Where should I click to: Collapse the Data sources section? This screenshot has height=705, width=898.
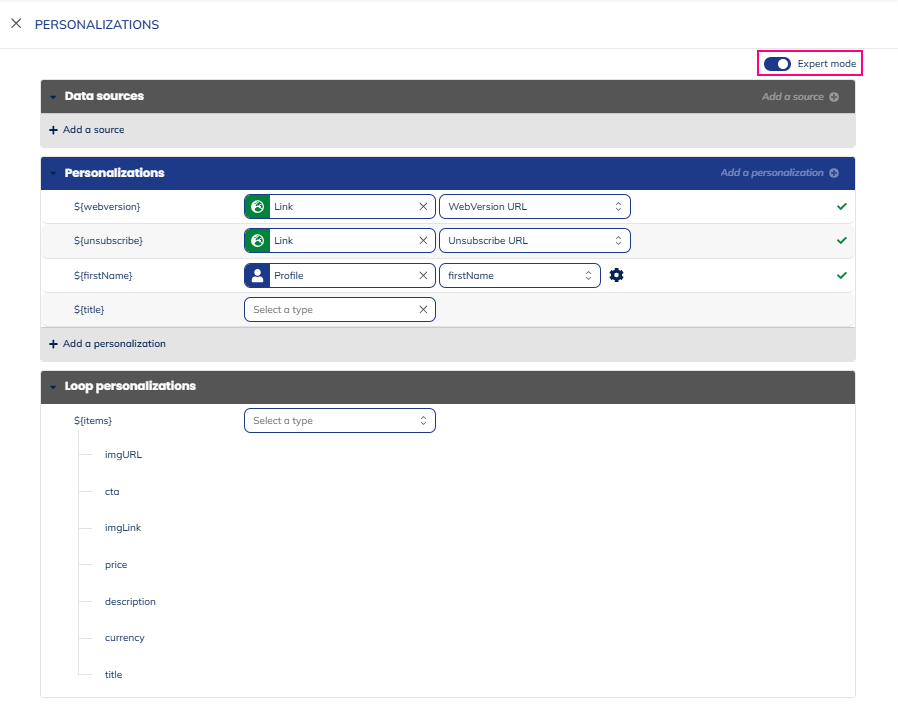(x=53, y=97)
